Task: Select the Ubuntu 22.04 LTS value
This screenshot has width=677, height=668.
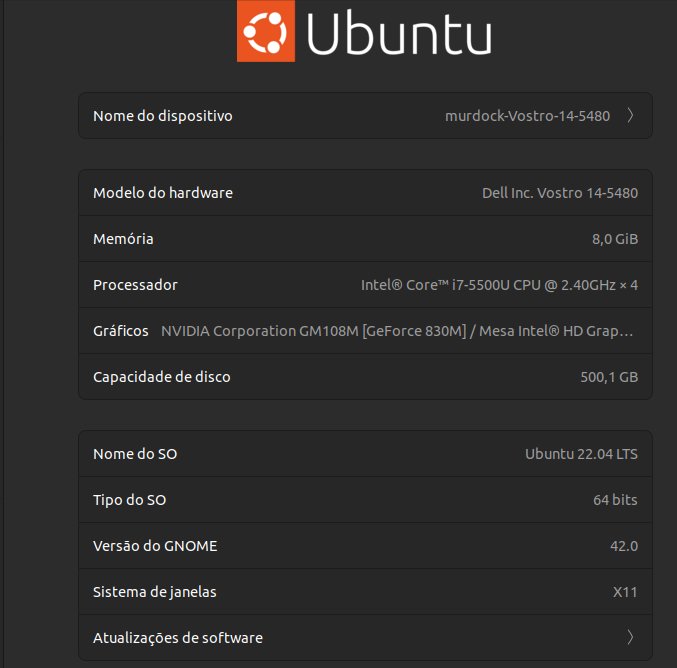Action: 581,454
